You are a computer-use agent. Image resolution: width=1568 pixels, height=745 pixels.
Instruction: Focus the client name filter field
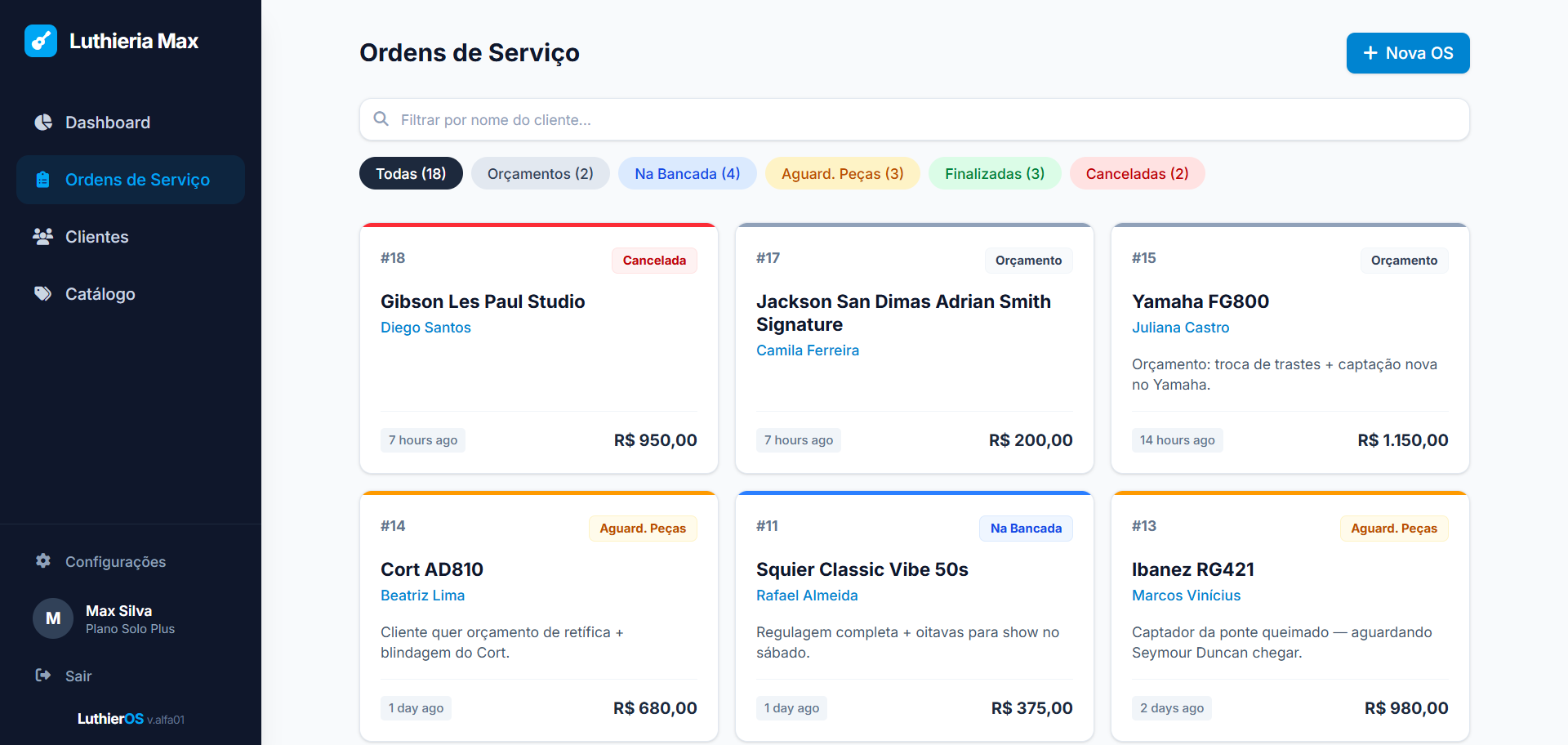915,119
